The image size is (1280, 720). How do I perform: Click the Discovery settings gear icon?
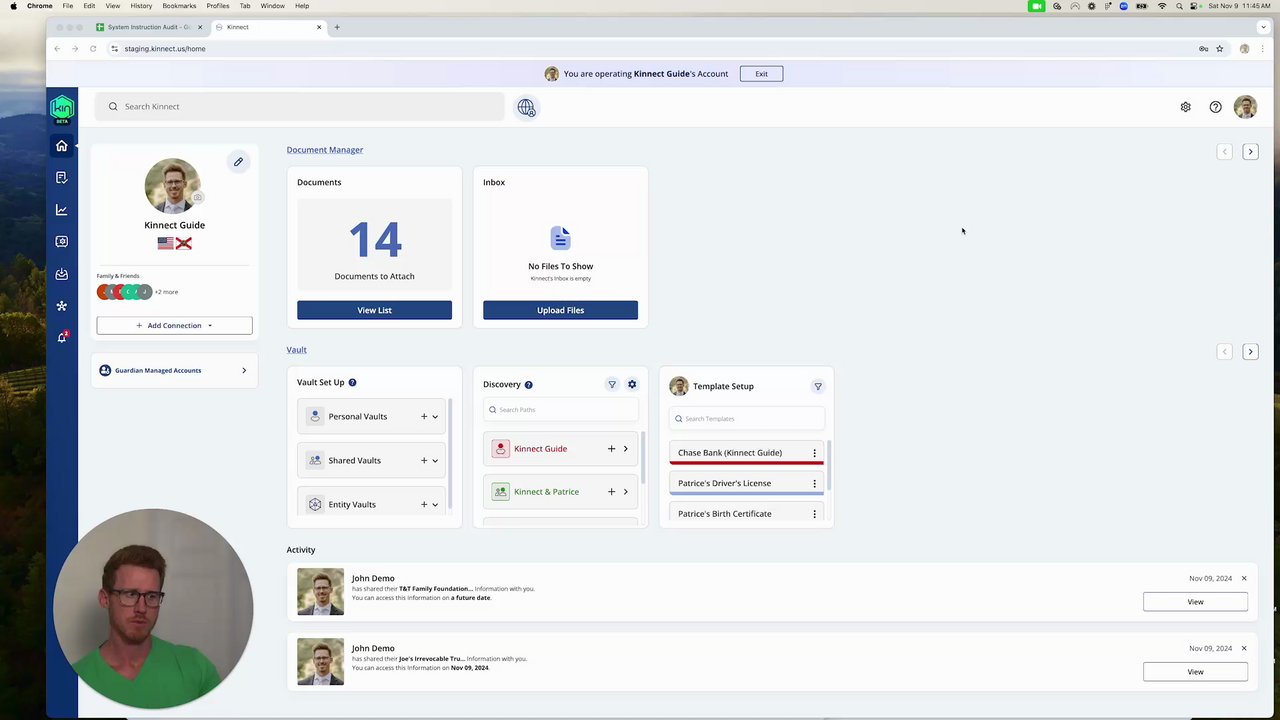632,385
